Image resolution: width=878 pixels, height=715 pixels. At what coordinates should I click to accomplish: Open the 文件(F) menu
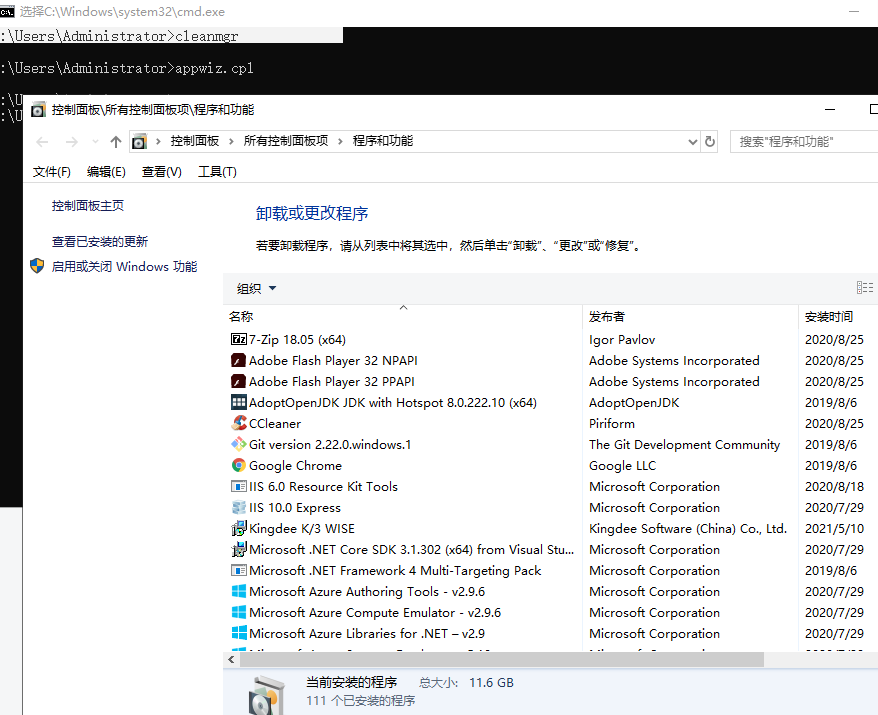(52, 172)
